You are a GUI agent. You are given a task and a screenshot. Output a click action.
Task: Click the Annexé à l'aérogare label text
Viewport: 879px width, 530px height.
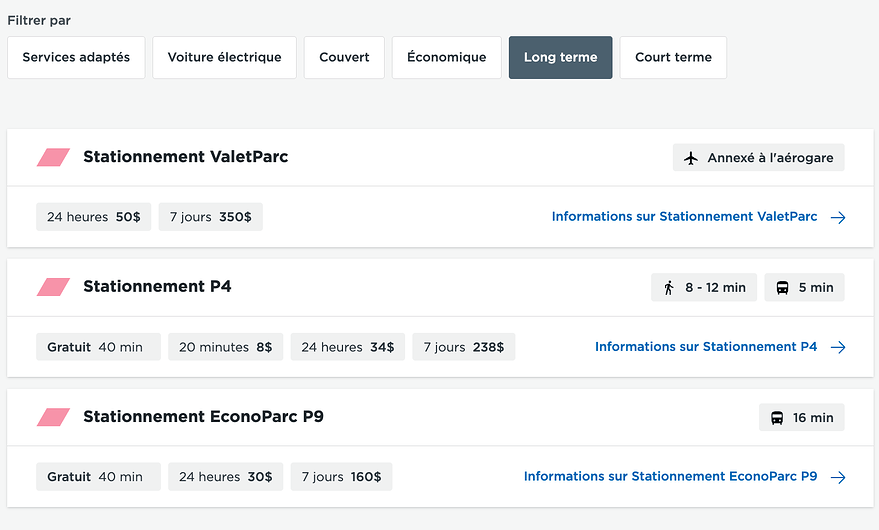(770, 158)
